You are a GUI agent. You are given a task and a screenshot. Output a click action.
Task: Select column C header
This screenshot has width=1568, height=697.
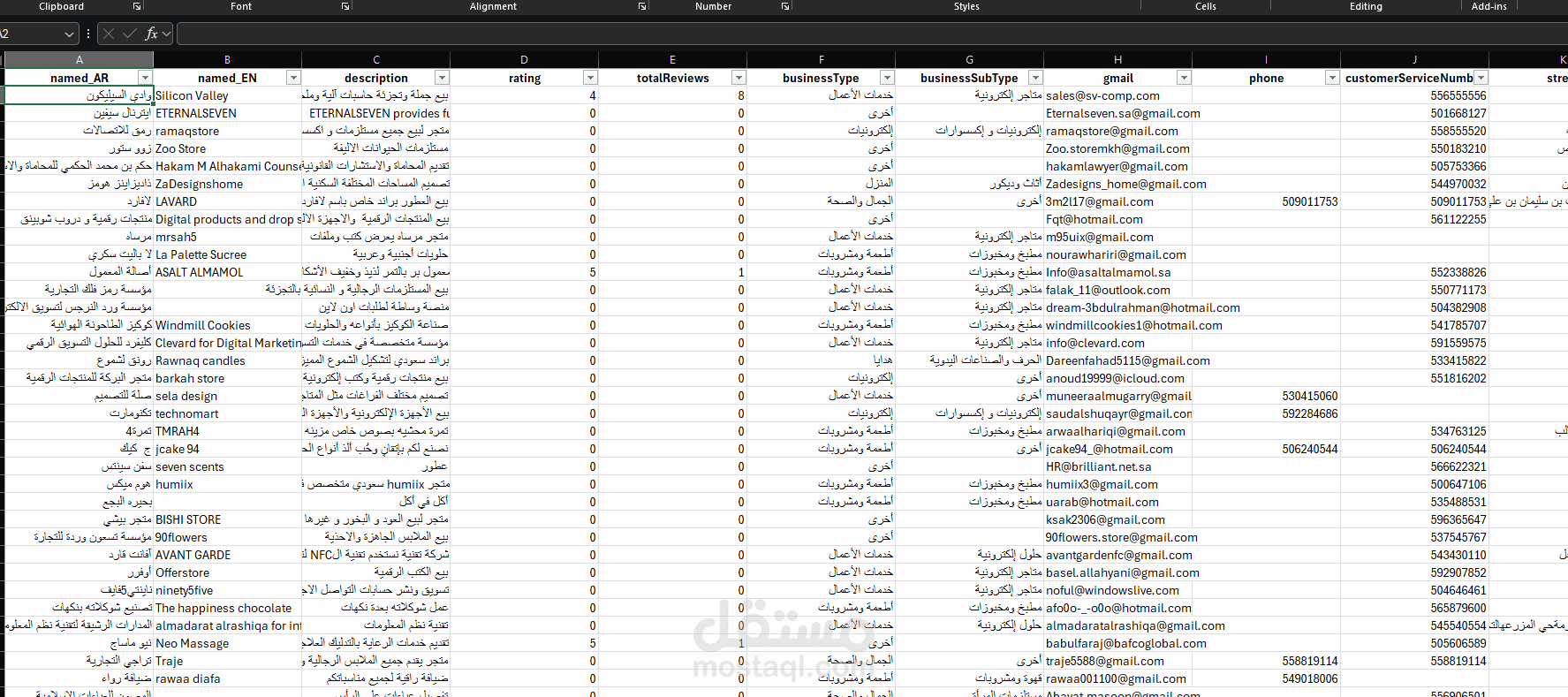click(x=375, y=59)
